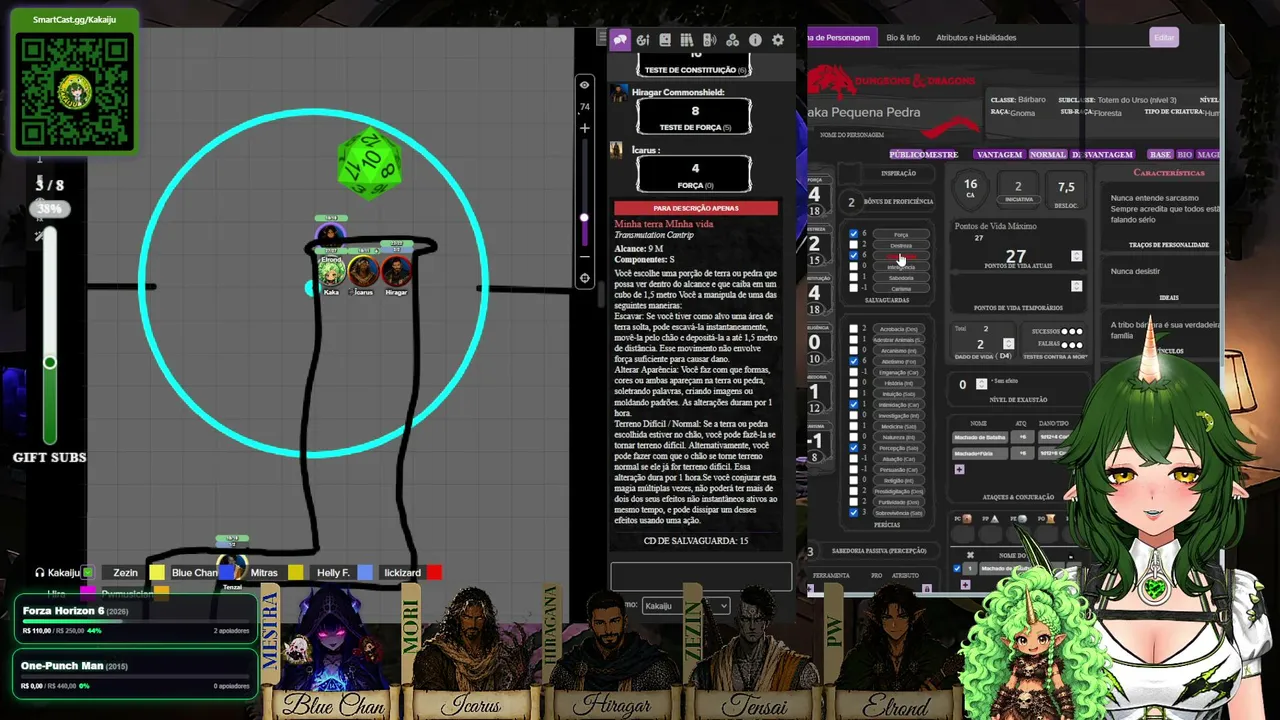
Task: Select the Kaka token on the map
Action: pos(331,271)
